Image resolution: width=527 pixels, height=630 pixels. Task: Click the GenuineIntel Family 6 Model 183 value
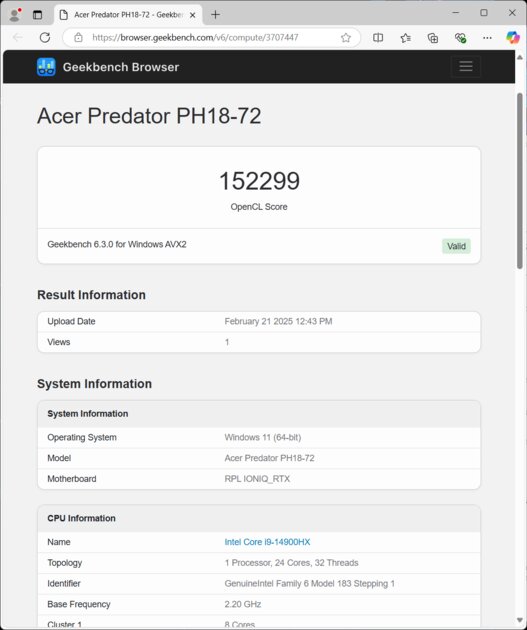point(309,583)
